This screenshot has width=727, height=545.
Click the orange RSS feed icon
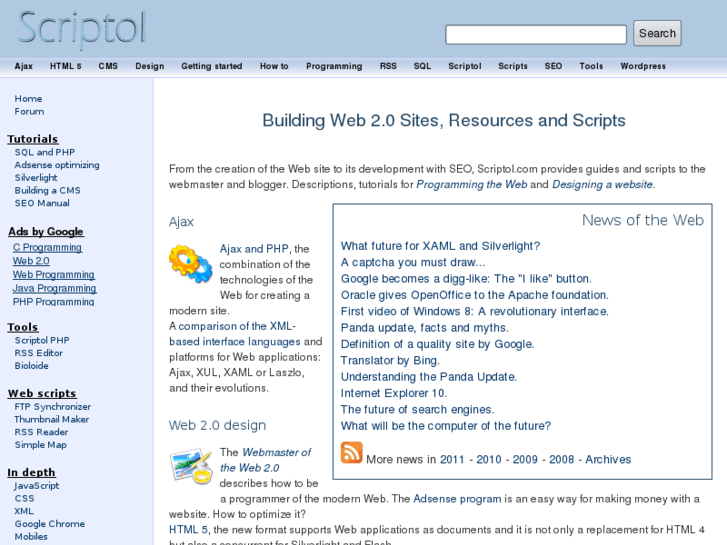352,453
